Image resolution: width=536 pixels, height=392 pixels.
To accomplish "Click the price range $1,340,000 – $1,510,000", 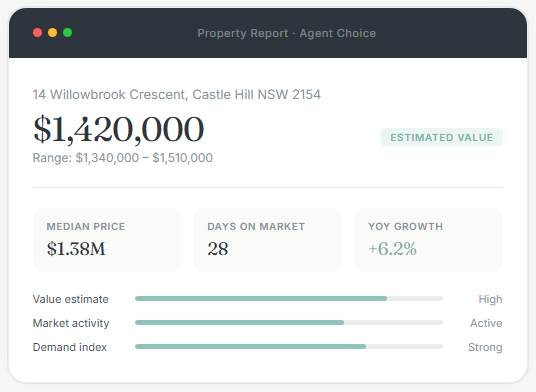I will tap(123, 158).
